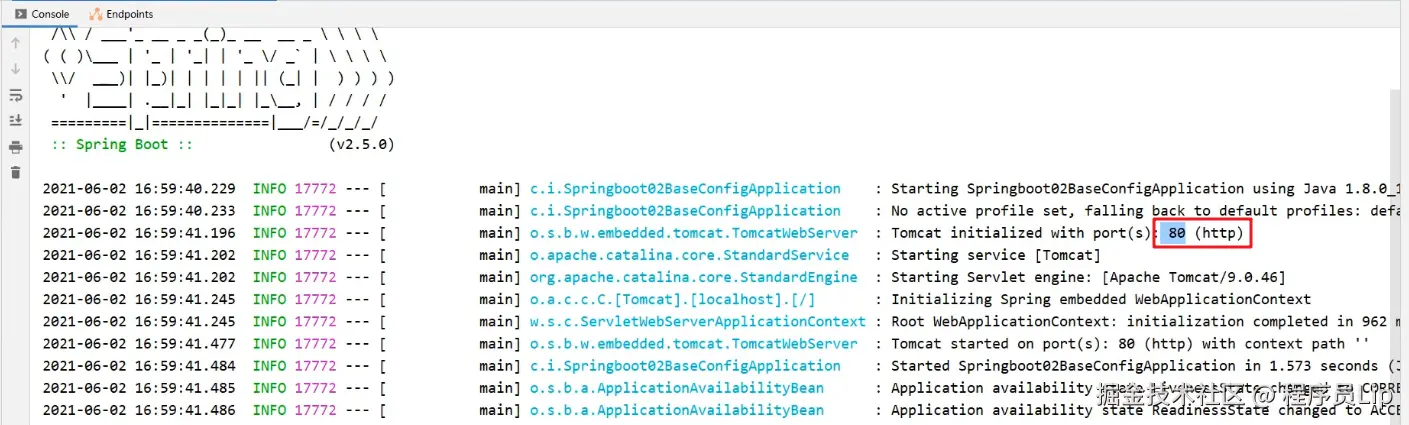1409x425 pixels.
Task: Click 'Initializing Spring embedded WebApplicationContext' message
Action: tap(1100, 299)
